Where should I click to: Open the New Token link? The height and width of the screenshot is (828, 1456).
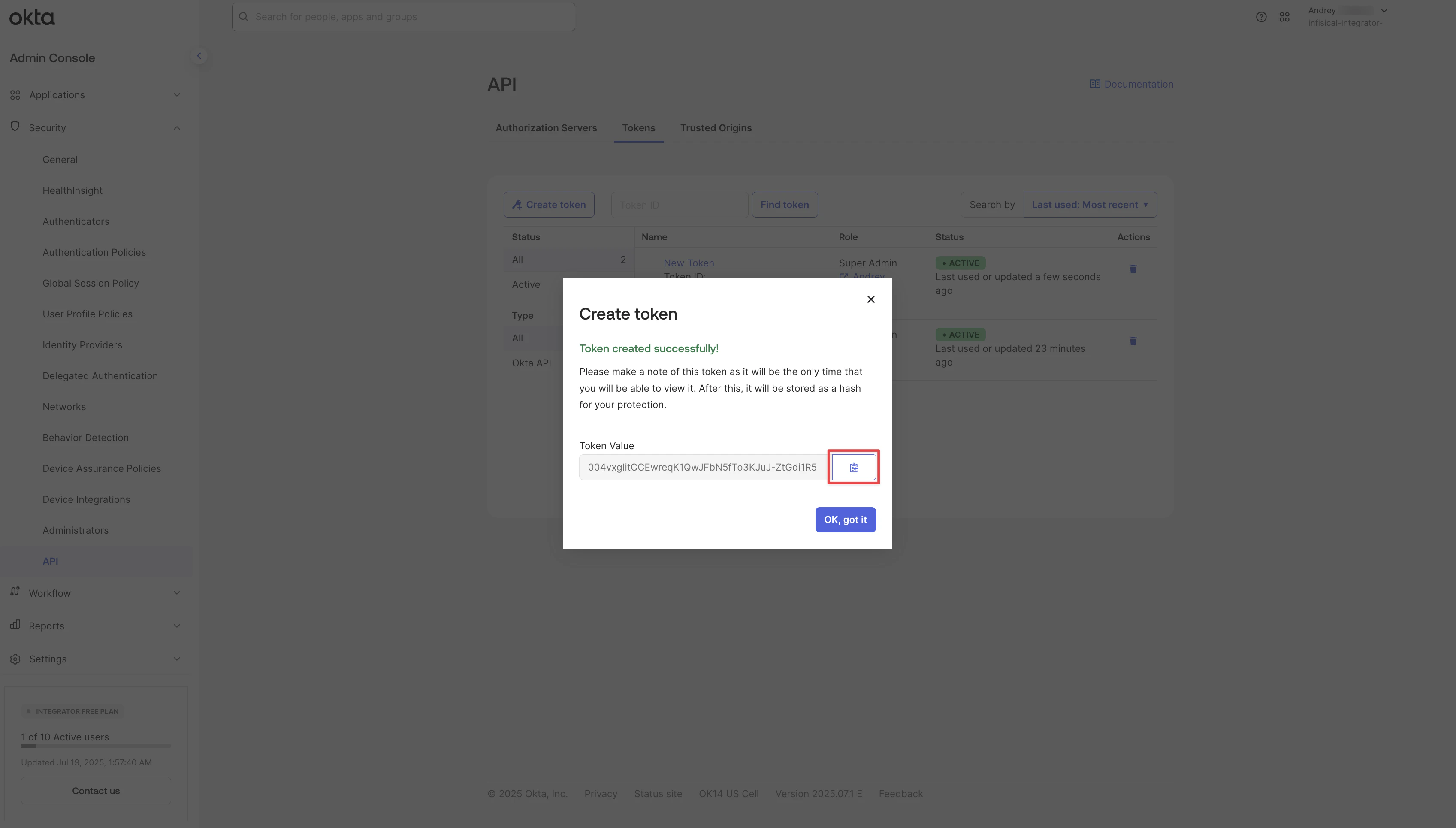click(689, 263)
